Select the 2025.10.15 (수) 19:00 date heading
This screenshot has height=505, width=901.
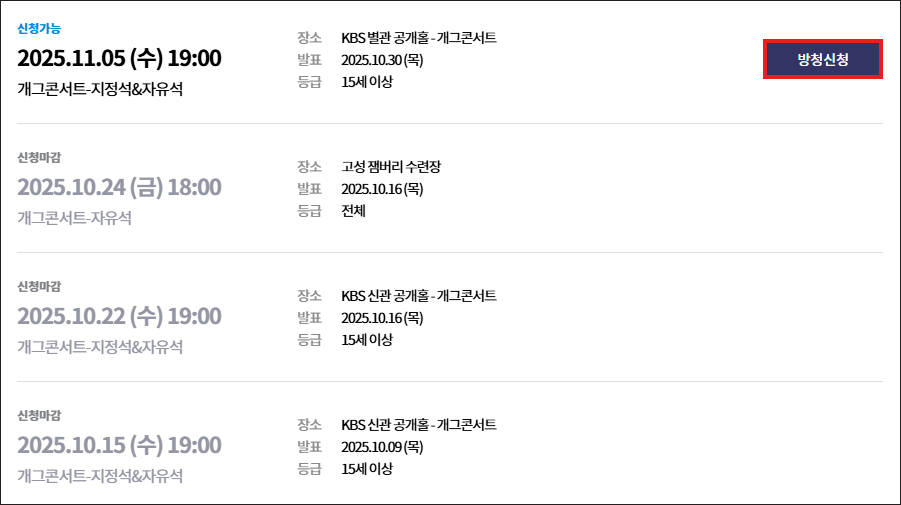[119, 445]
